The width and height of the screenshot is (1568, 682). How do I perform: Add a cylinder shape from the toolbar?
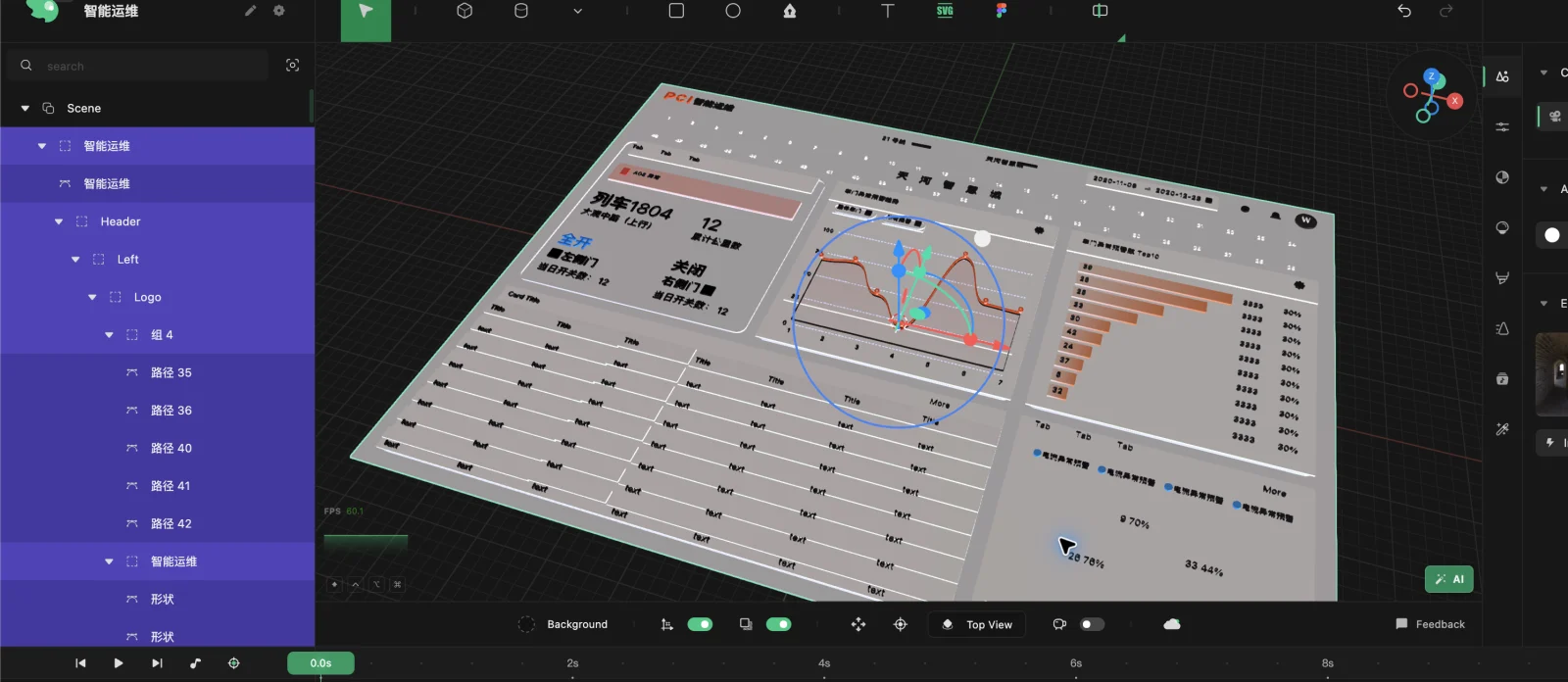point(521,11)
